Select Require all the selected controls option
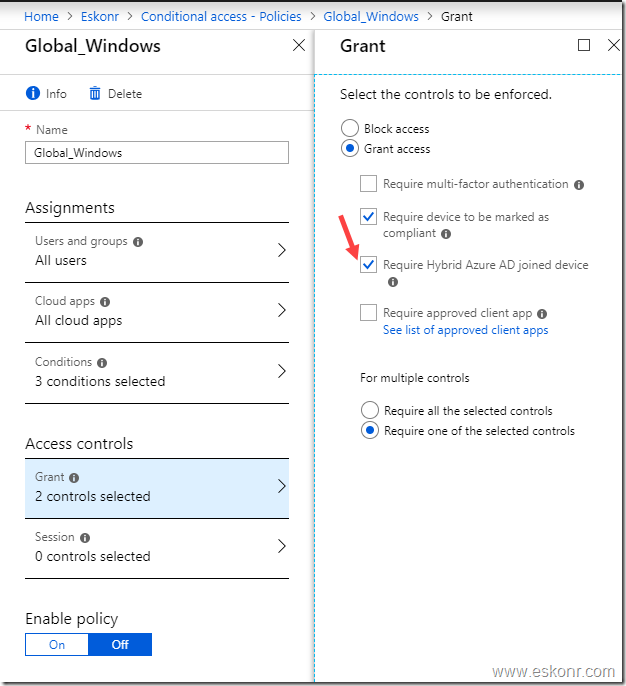Image resolution: width=626 pixels, height=686 pixels. (x=370, y=410)
